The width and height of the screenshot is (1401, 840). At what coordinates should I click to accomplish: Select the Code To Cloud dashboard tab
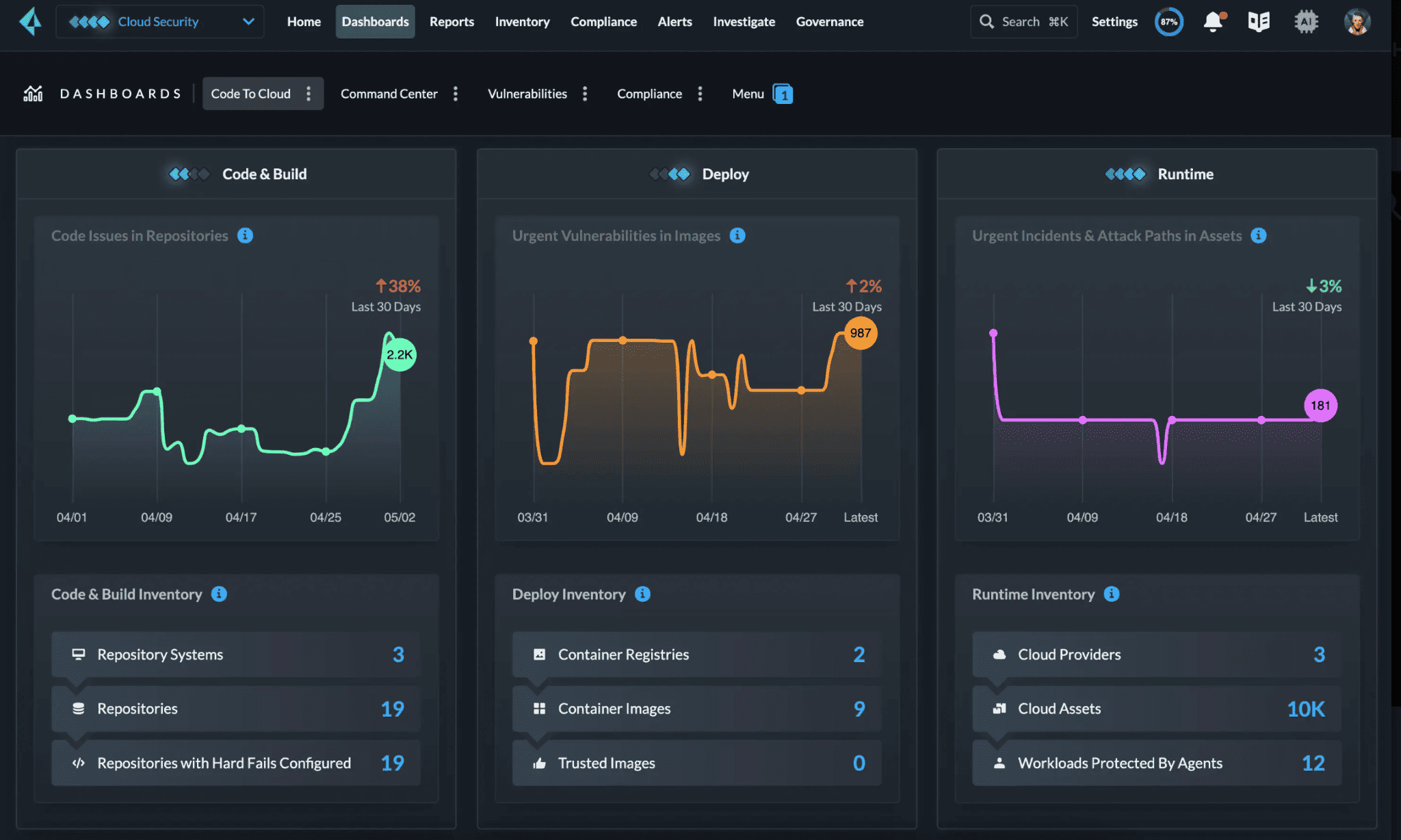pyautogui.click(x=250, y=94)
